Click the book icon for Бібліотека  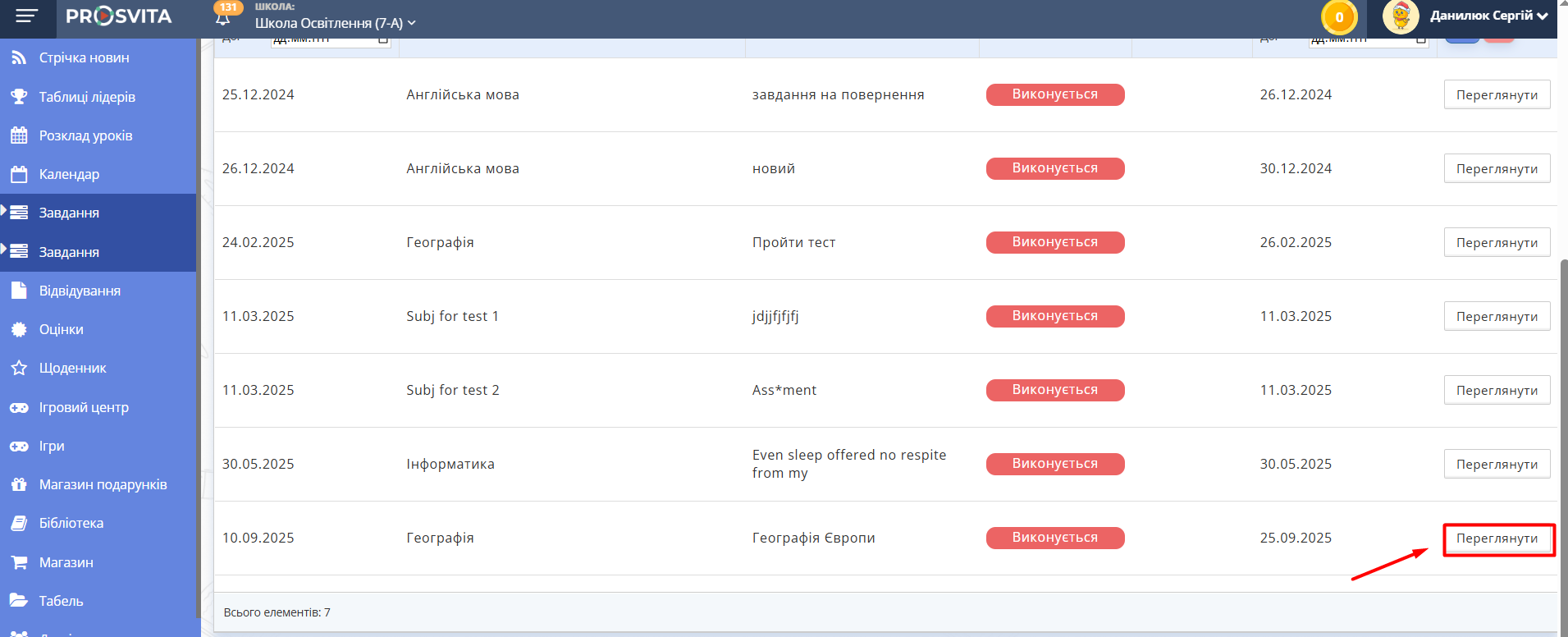point(19,523)
